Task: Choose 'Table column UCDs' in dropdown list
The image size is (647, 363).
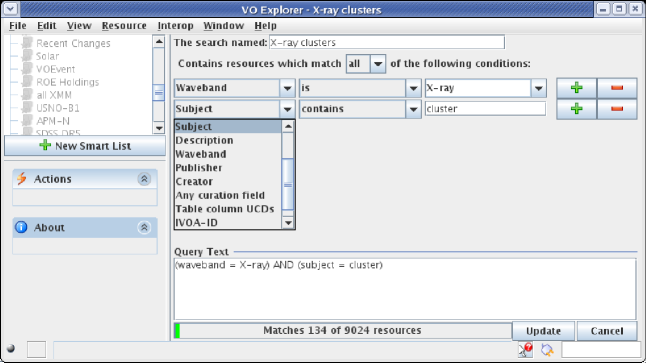Action: (x=228, y=209)
